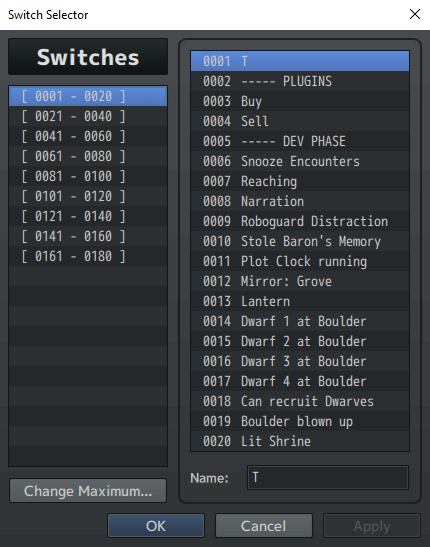Select the range [ 0101 - 0120 ]

click(88, 196)
